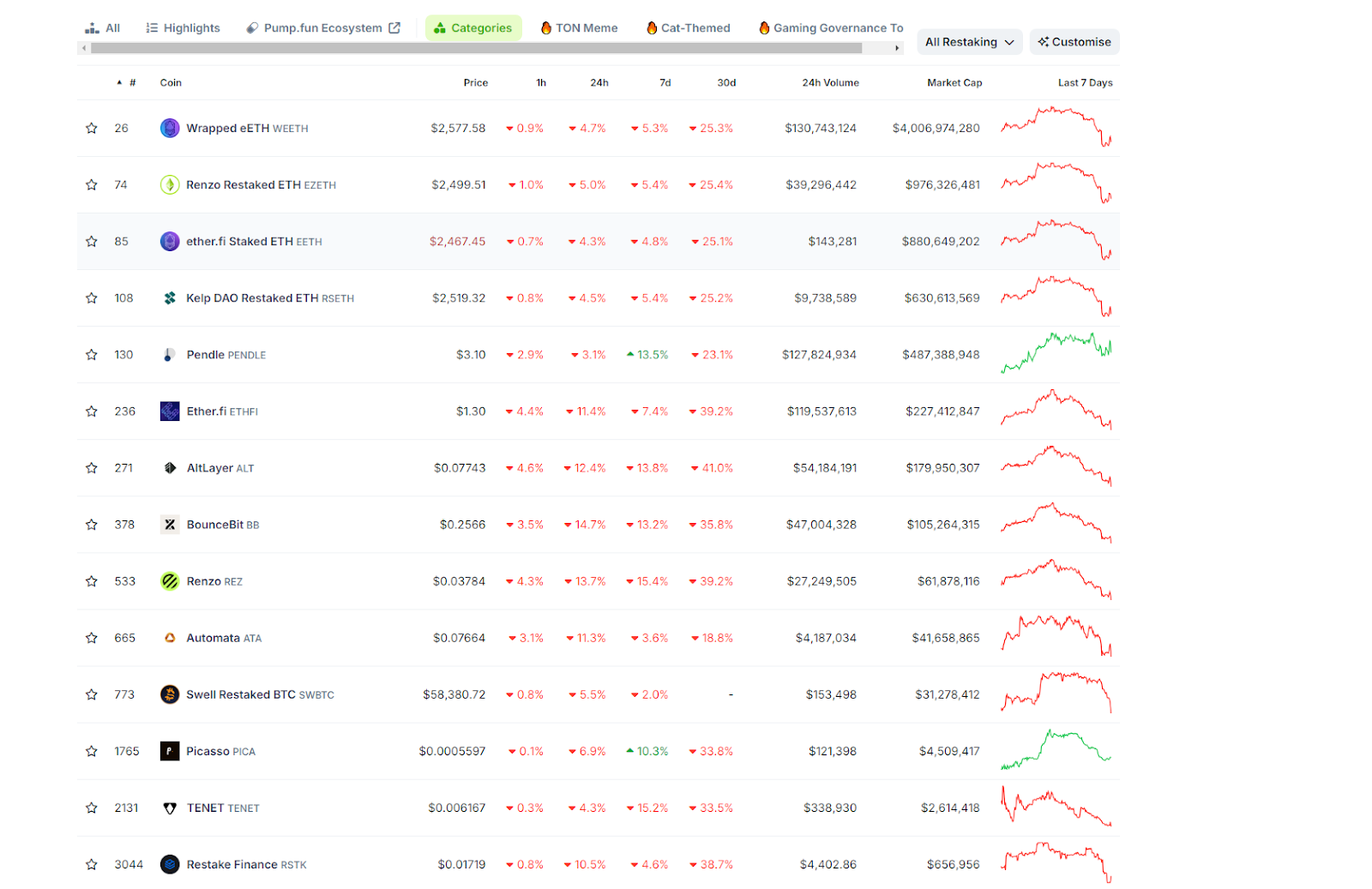1372x889 pixels.
Task: Open the All Restaking dropdown
Action: (969, 42)
